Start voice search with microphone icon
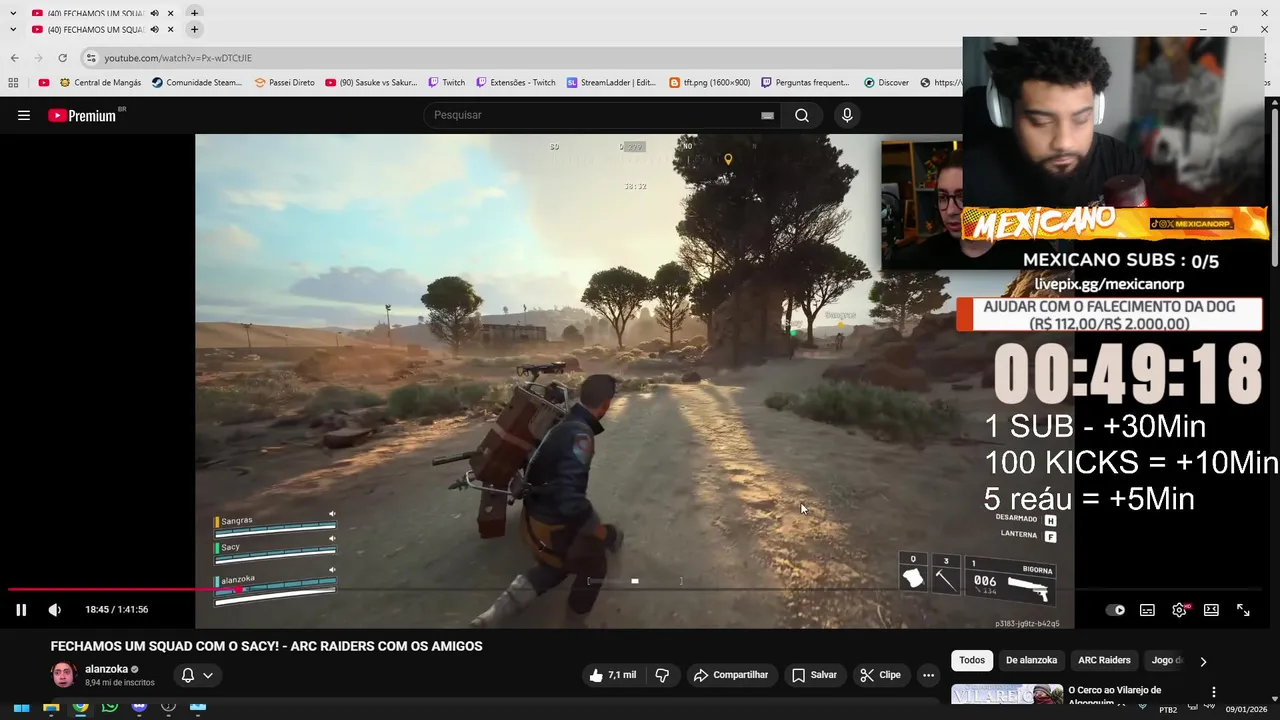This screenshot has height=720, width=1280. pyautogui.click(x=847, y=115)
